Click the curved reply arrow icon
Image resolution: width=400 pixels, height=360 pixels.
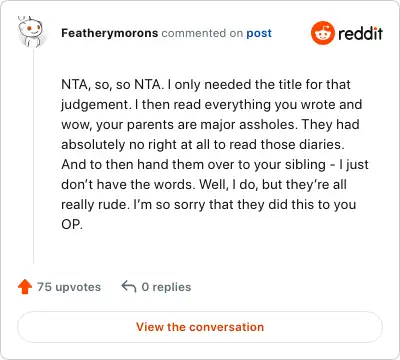click(129, 286)
